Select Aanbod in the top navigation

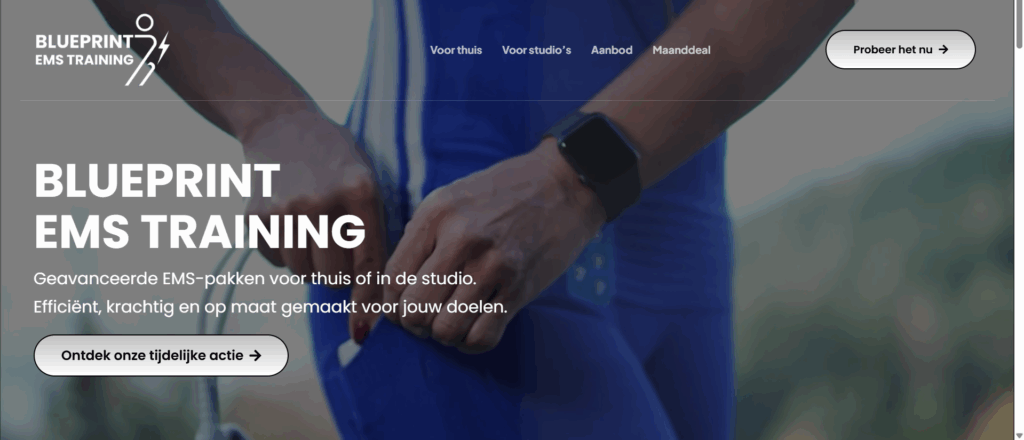(611, 50)
